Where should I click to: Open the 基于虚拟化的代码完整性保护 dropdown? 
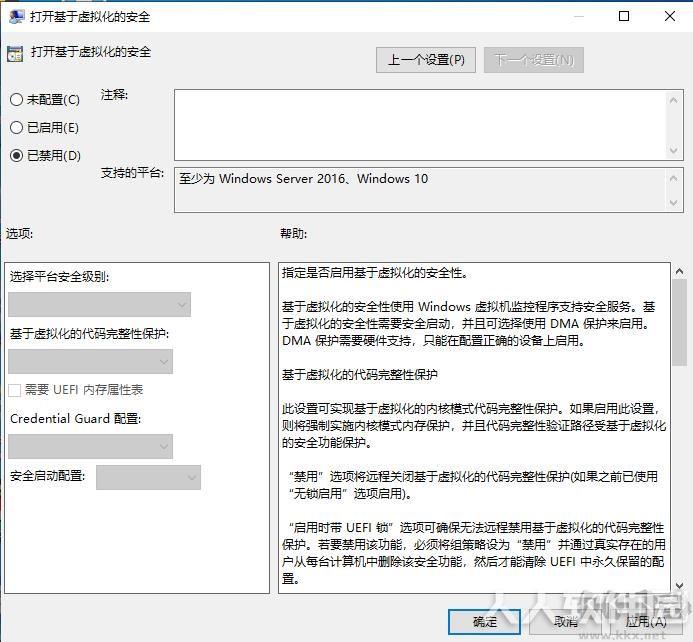point(90,361)
